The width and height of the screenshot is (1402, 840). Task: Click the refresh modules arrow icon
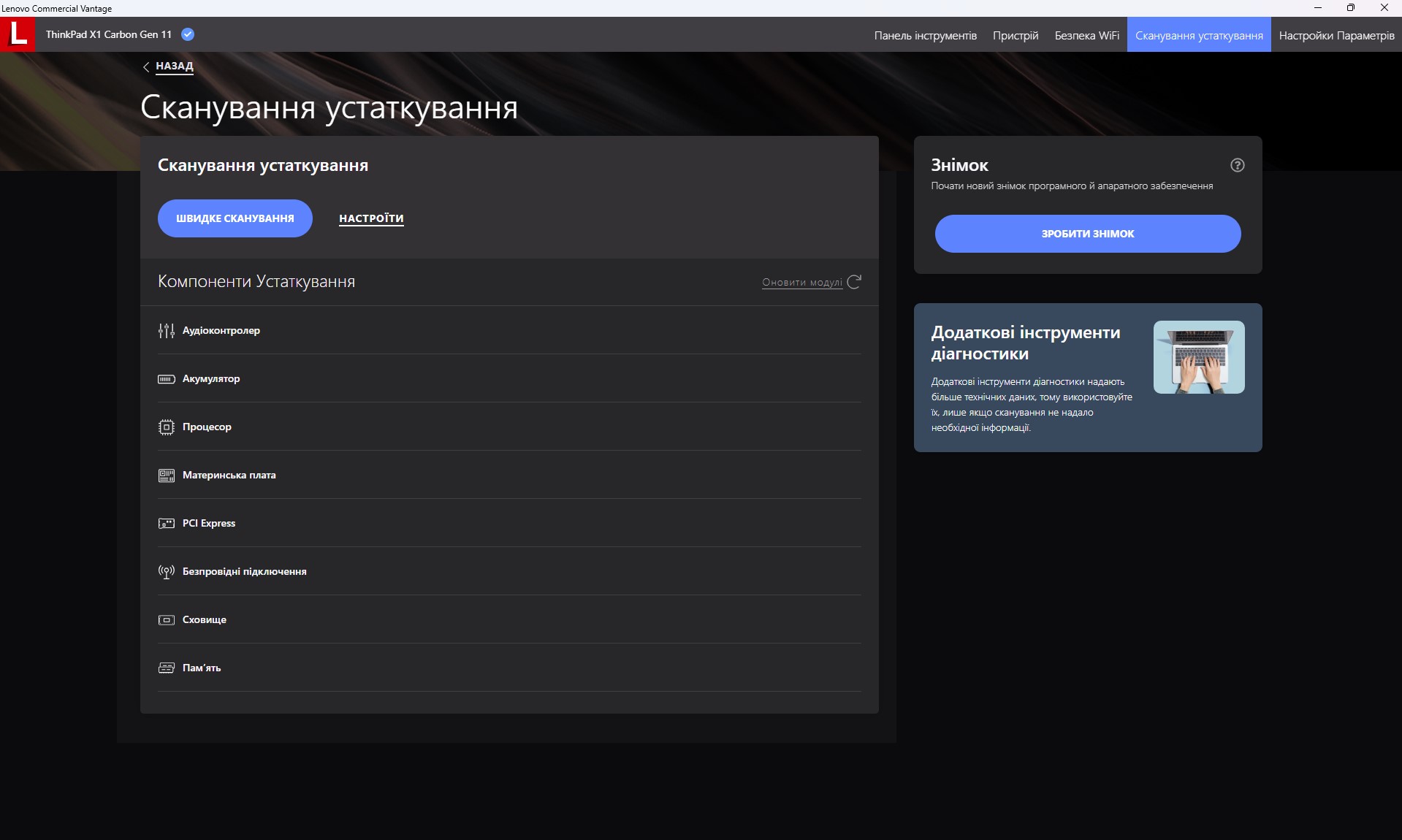pos(854,282)
